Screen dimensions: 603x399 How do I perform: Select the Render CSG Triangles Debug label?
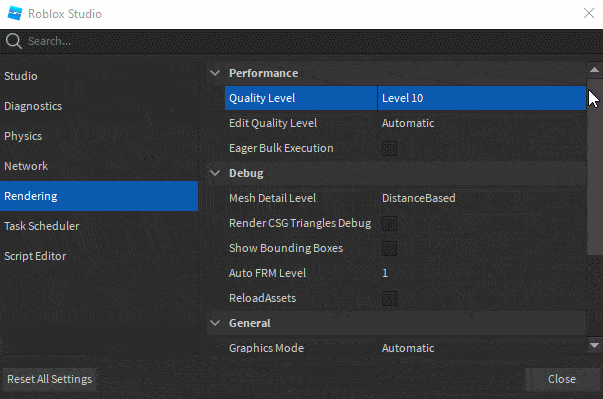pos(300,223)
